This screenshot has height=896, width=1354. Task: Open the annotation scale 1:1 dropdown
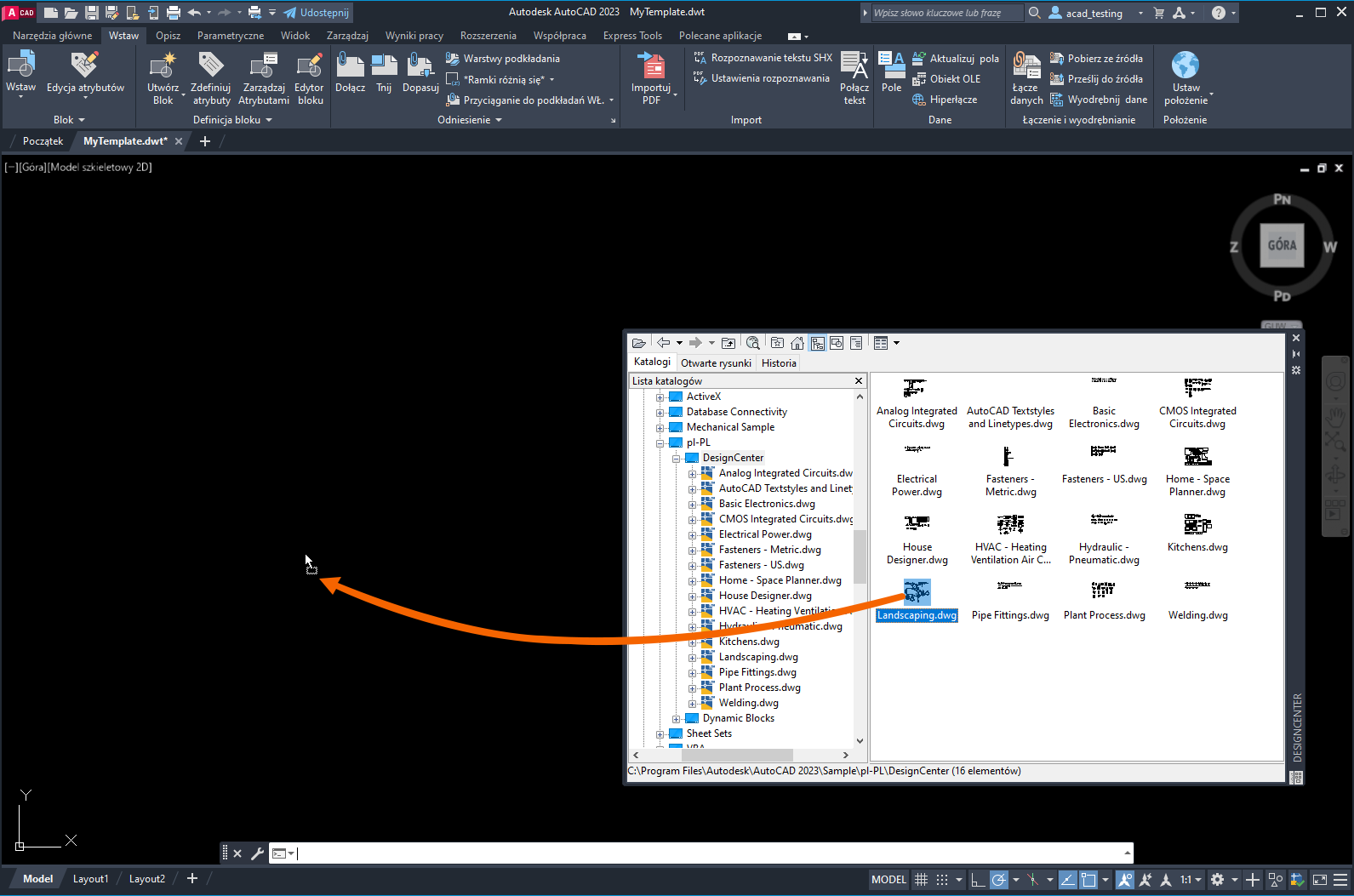click(x=1191, y=880)
